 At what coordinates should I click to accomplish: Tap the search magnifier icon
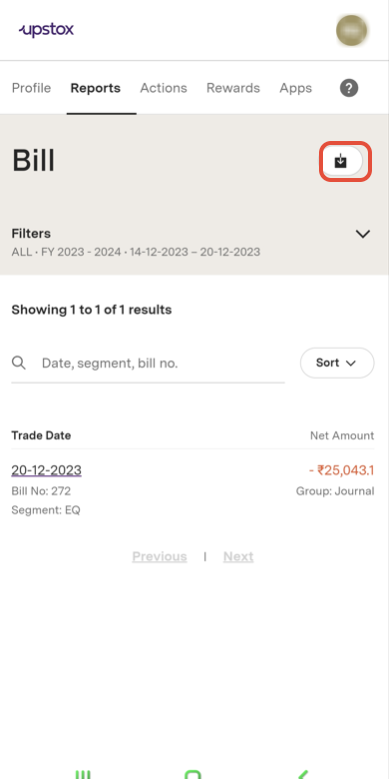tap(19, 363)
